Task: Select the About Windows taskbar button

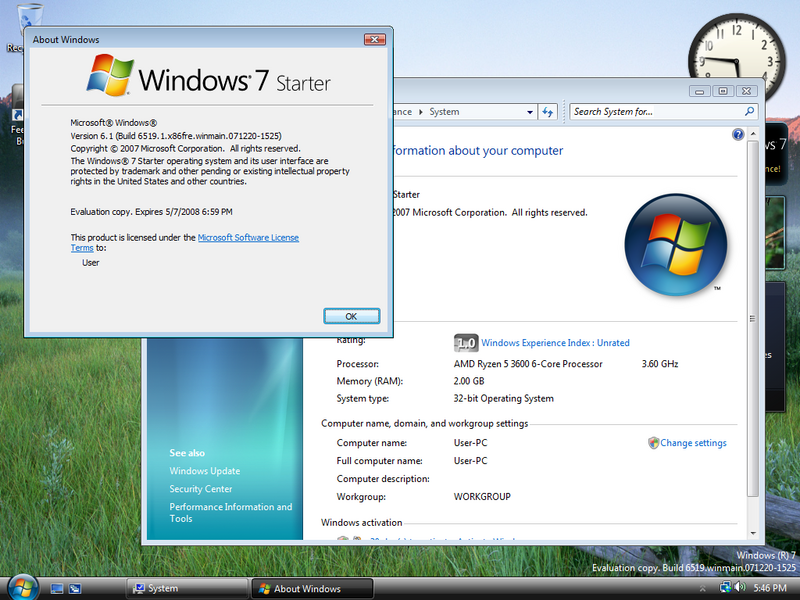Action: [312, 588]
